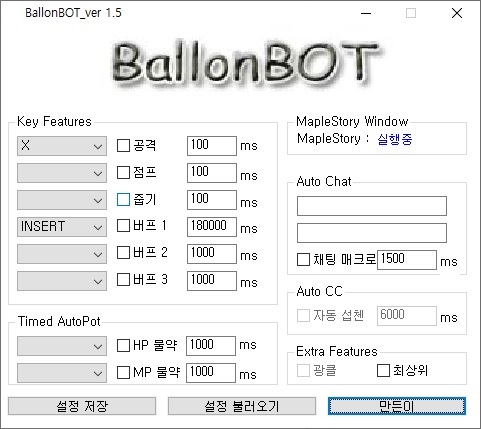Open the 공격 key dropdown showing X

click(62, 146)
